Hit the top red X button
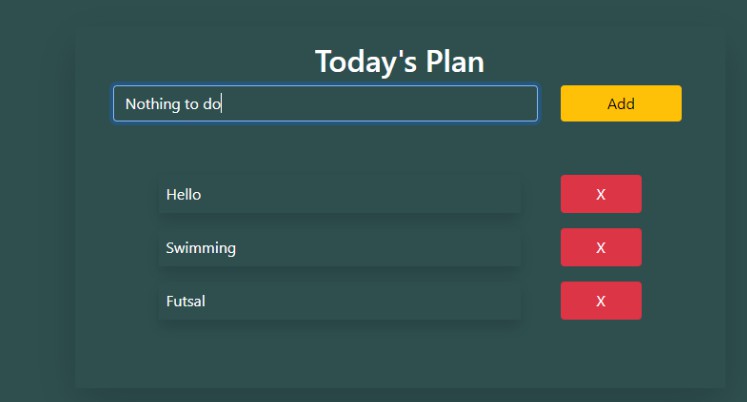This screenshot has height=402, width=747. point(600,194)
